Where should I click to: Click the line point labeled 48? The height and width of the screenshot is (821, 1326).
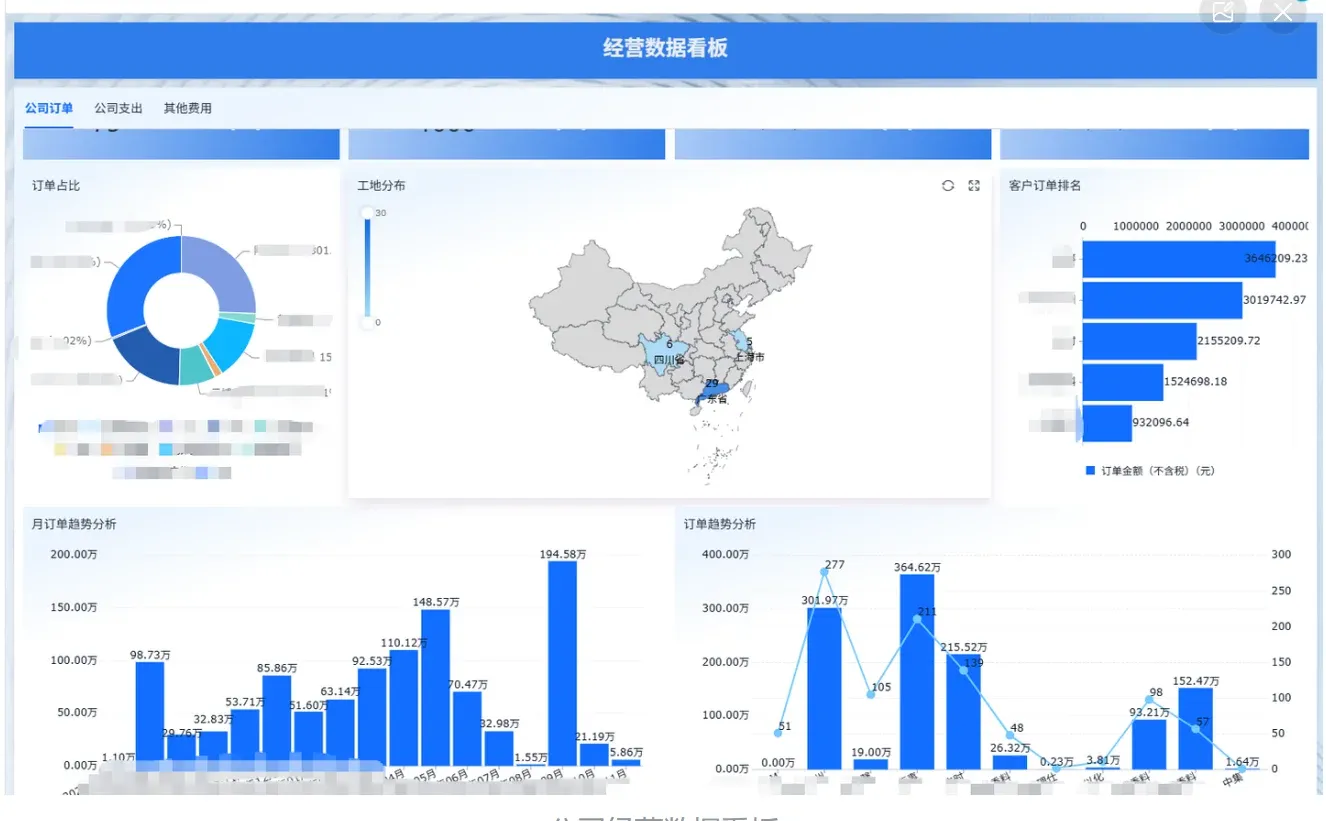(1010, 735)
